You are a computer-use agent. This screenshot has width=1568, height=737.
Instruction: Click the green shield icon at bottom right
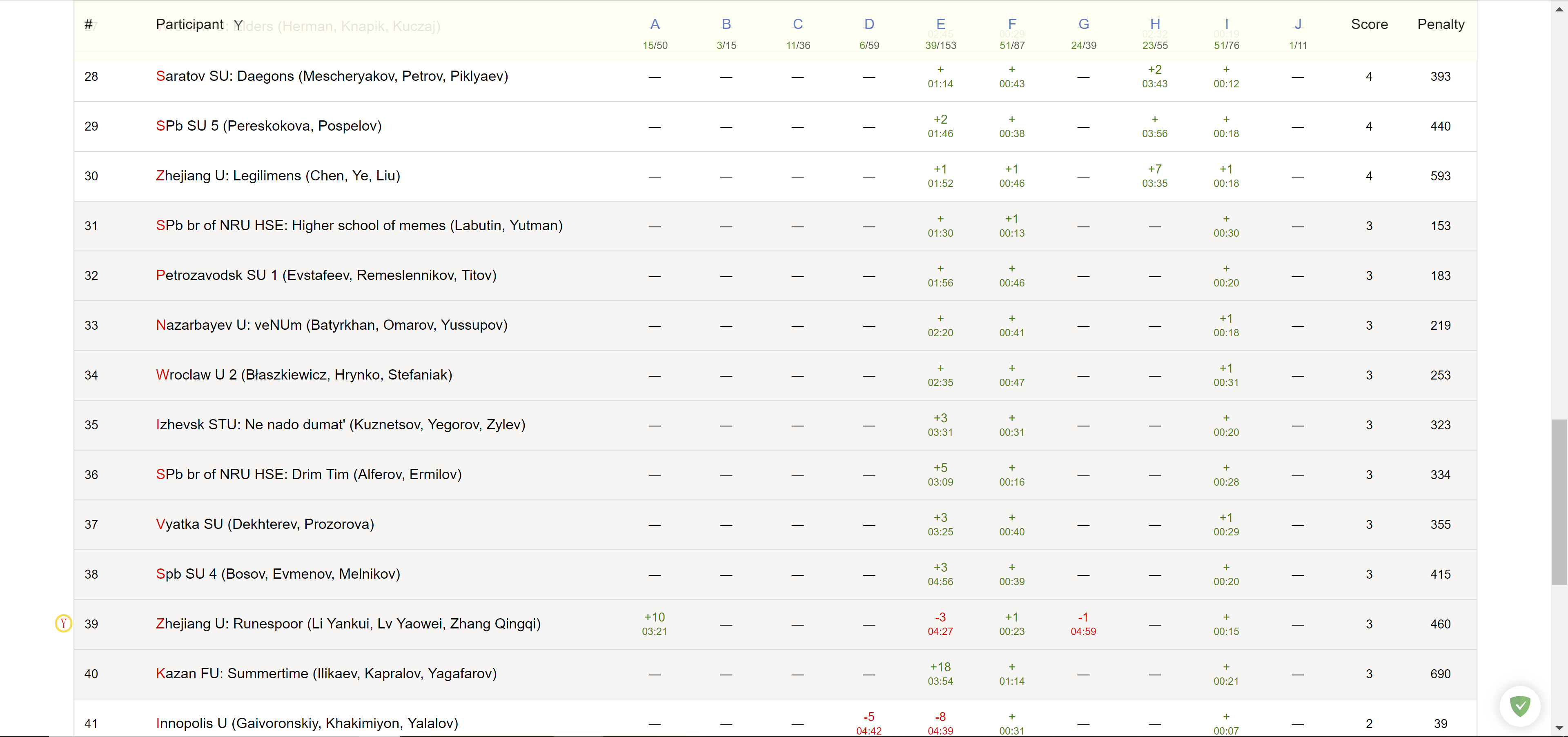tap(1520, 706)
